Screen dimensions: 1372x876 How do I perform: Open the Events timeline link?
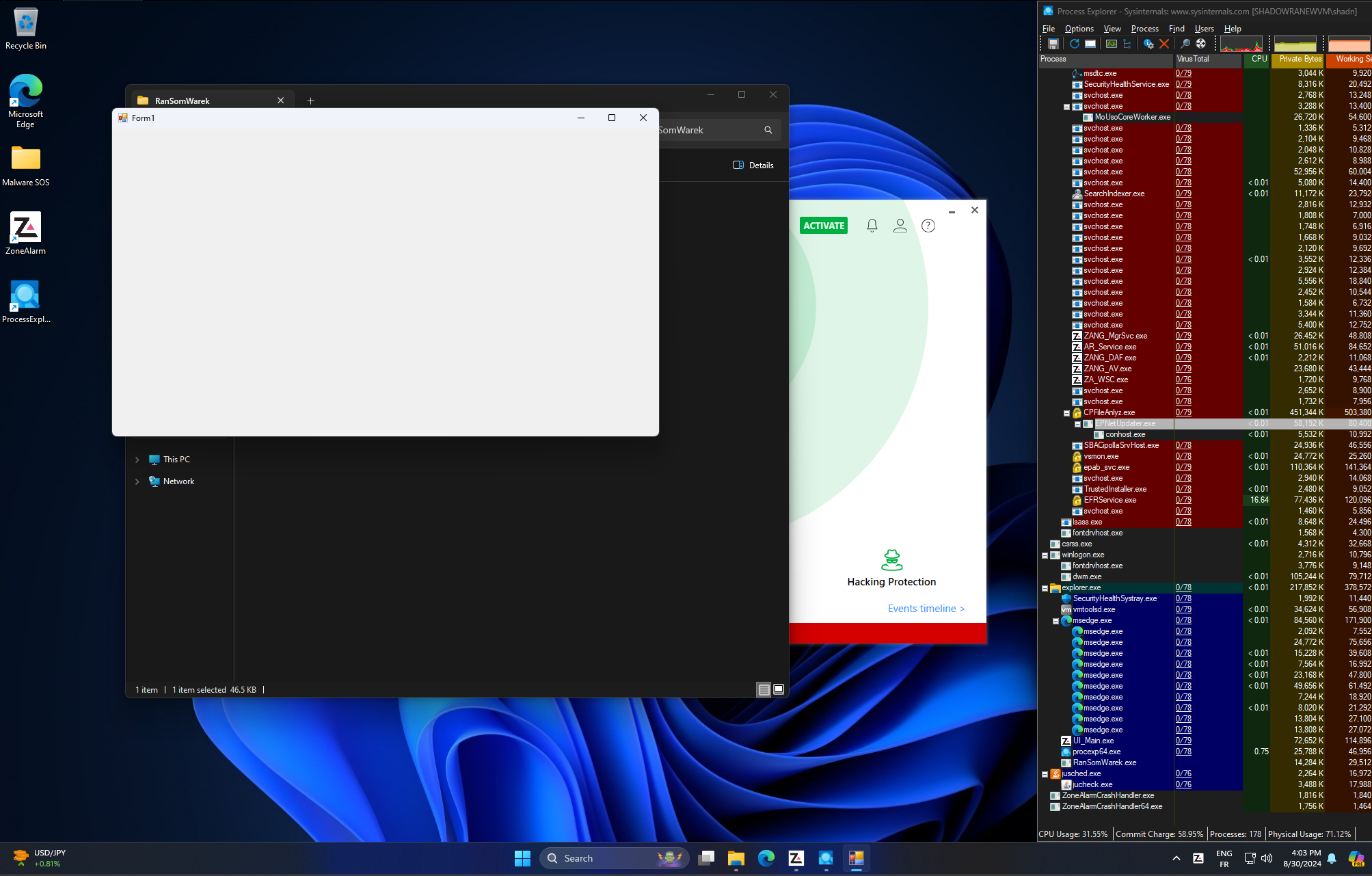coord(926,609)
